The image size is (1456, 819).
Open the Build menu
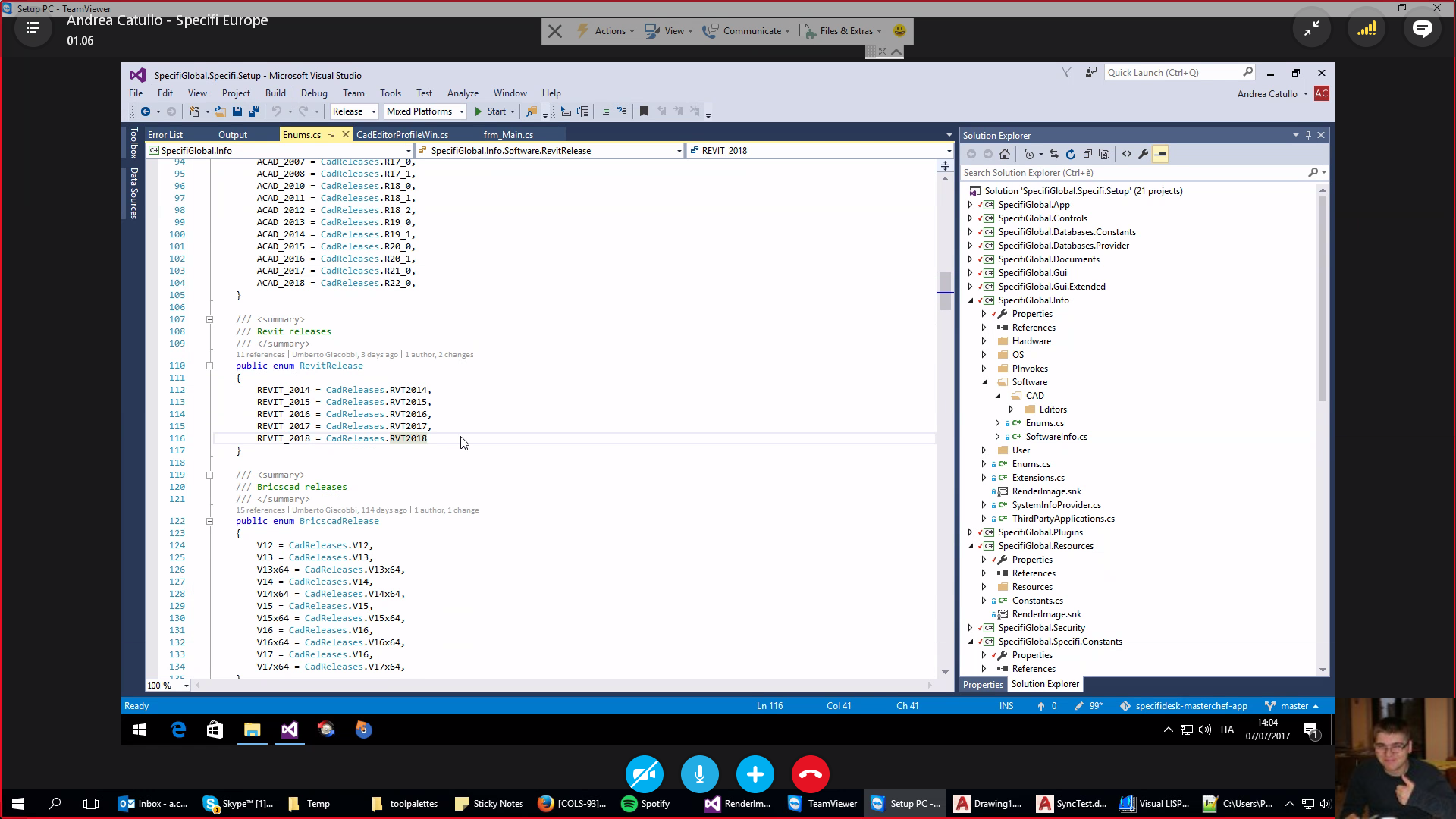click(x=275, y=93)
